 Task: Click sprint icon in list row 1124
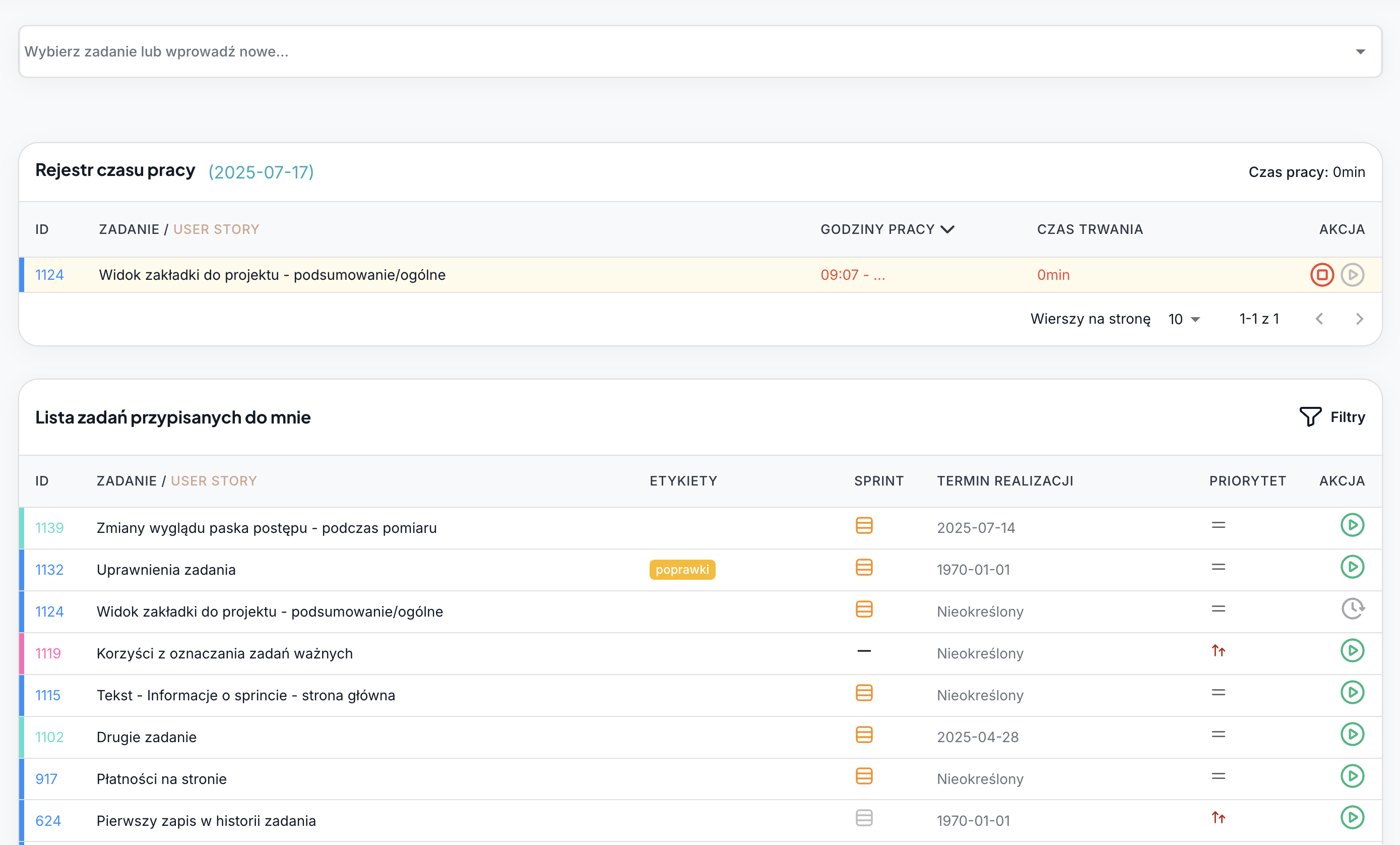click(x=864, y=609)
